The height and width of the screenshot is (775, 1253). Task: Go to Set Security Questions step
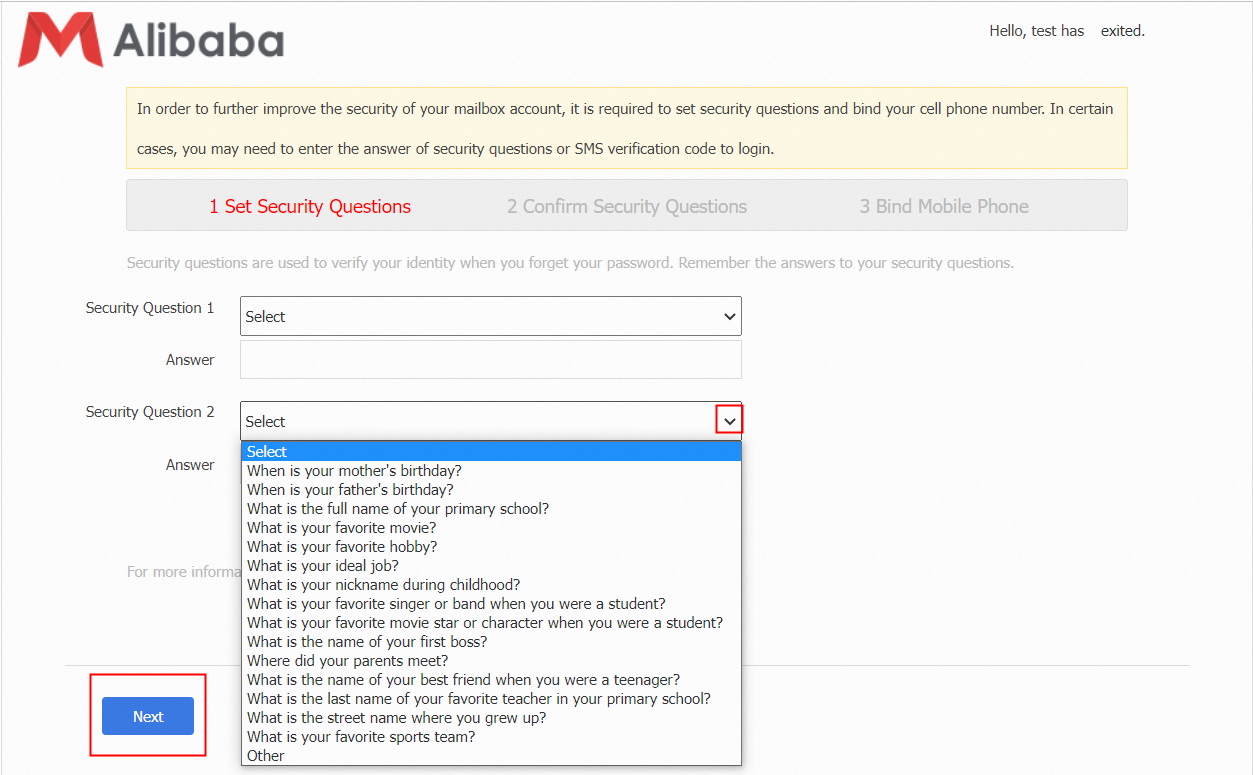tap(310, 207)
